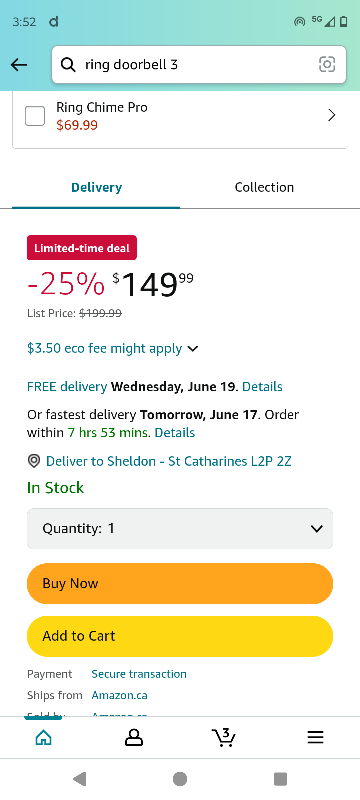This screenshot has height=800, width=360.
Task: Open Details link for free delivery
Action: 262,387
